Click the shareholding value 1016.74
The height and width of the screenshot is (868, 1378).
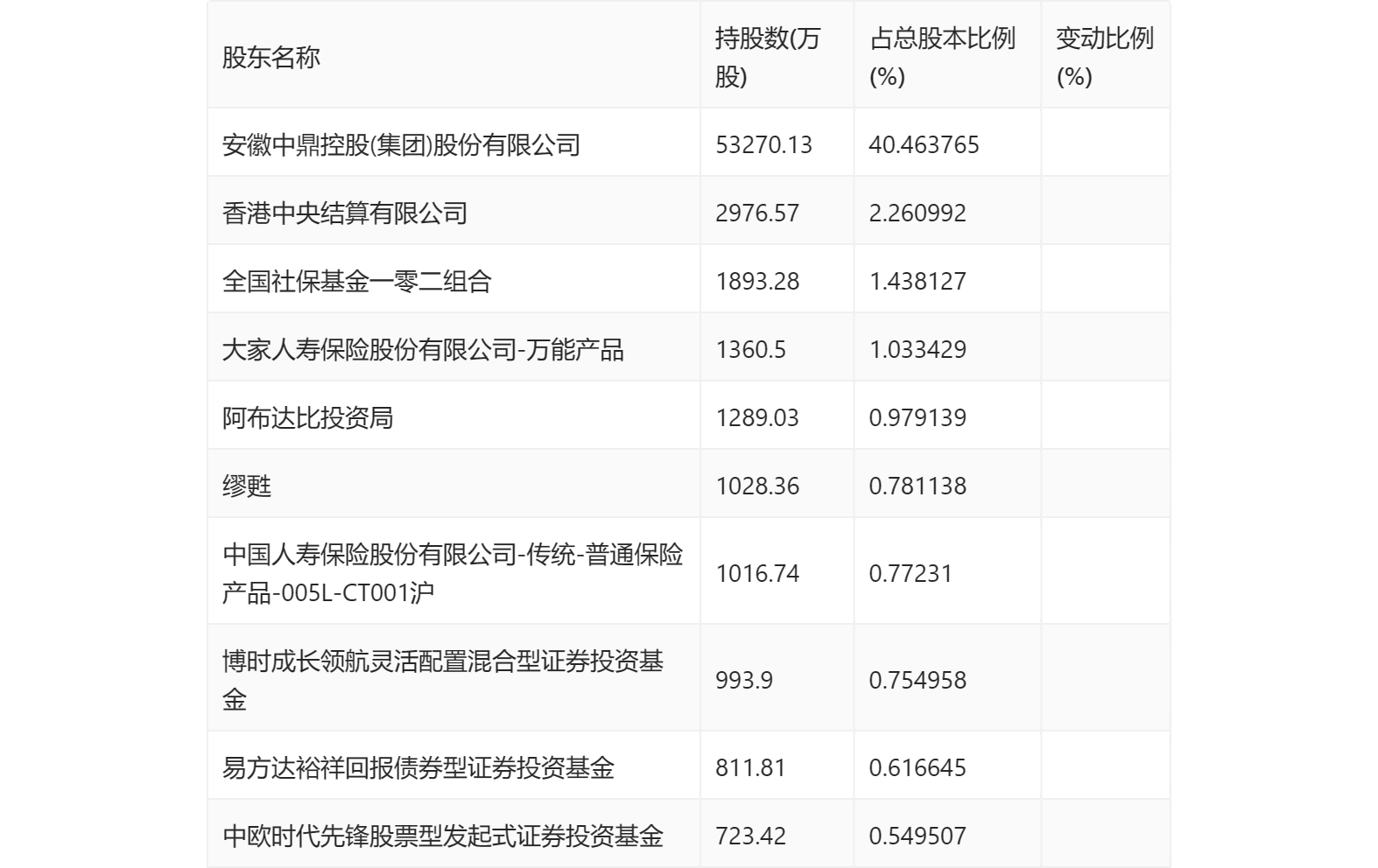(x=757, y=573)
